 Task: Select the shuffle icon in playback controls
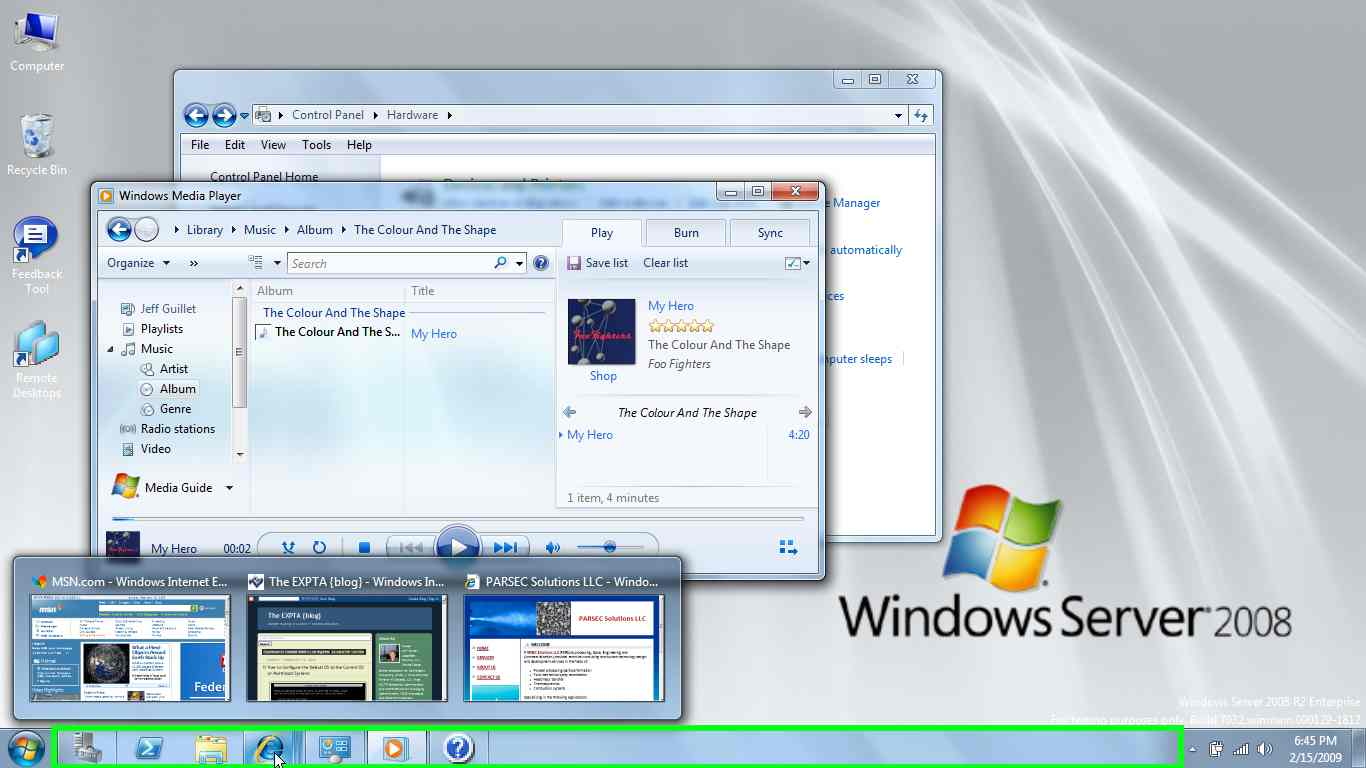pyautogui.click(x=287, y=547)
